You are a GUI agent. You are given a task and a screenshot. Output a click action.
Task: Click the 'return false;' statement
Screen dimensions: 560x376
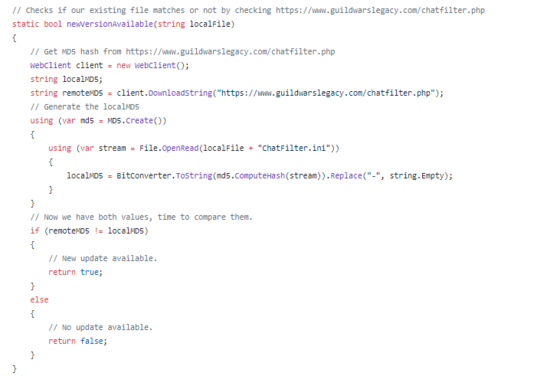point(78,341)
